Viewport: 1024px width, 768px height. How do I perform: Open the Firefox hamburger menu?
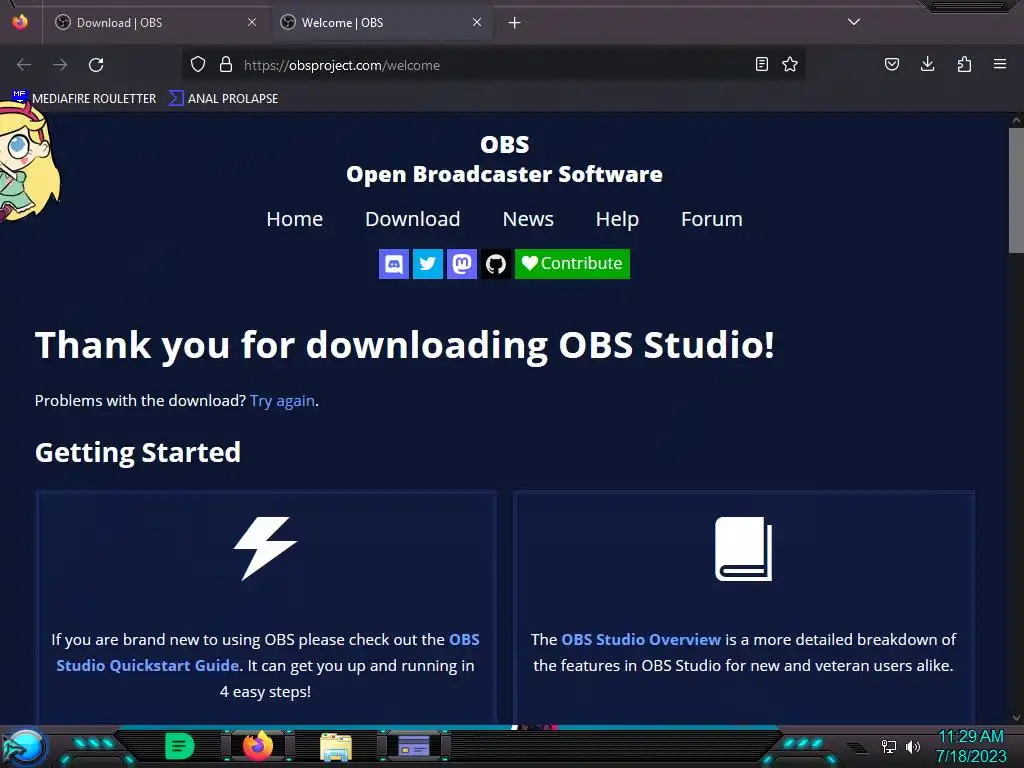1000,64
